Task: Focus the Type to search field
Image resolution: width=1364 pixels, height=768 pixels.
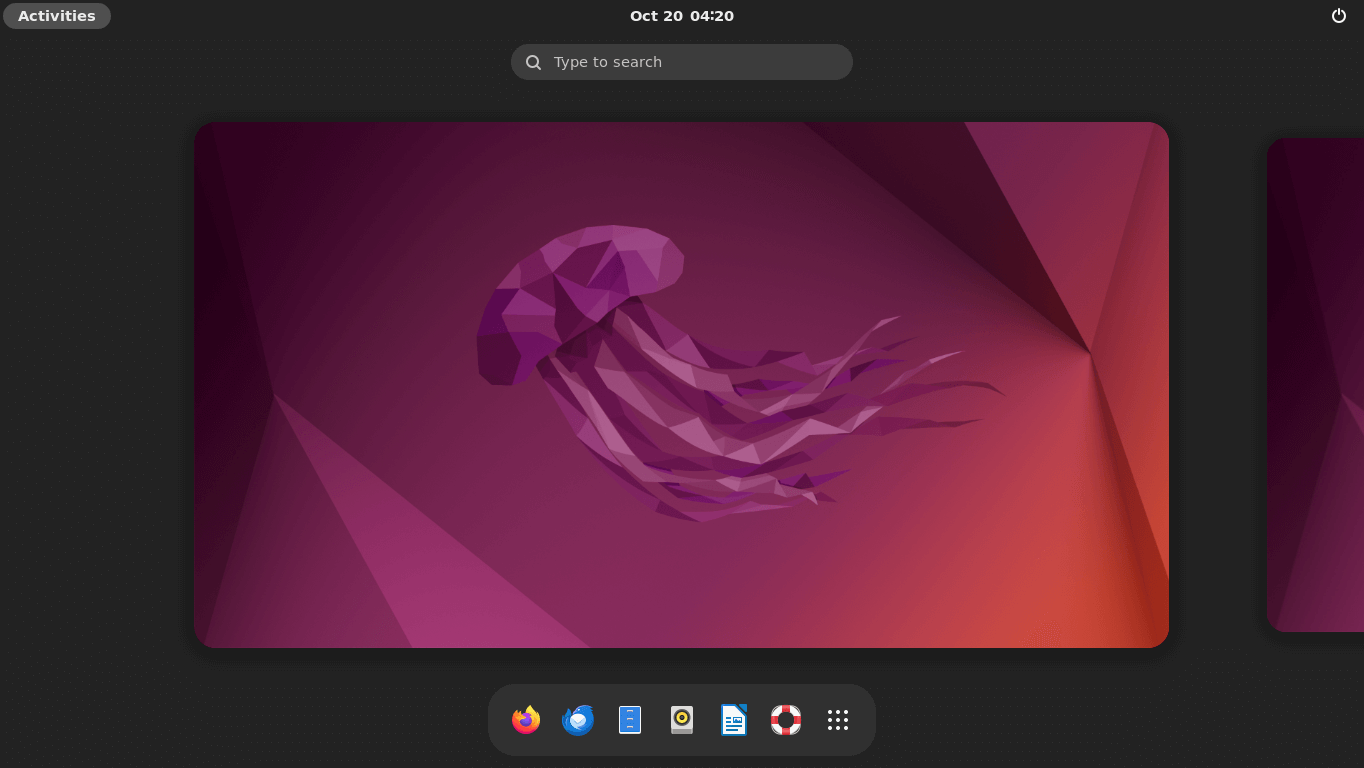Action: pos(682,62)
